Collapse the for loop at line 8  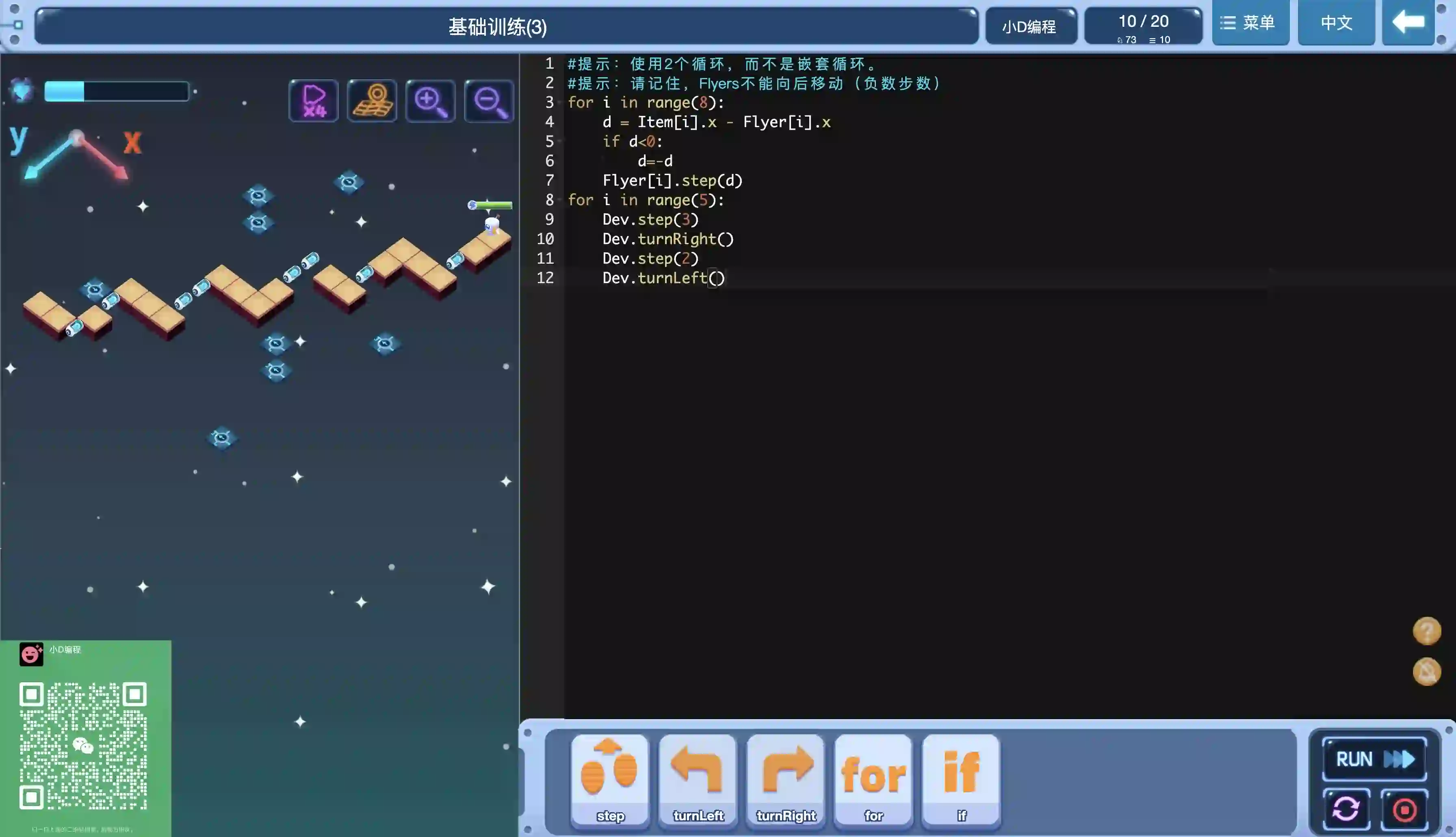click(560, 200)
